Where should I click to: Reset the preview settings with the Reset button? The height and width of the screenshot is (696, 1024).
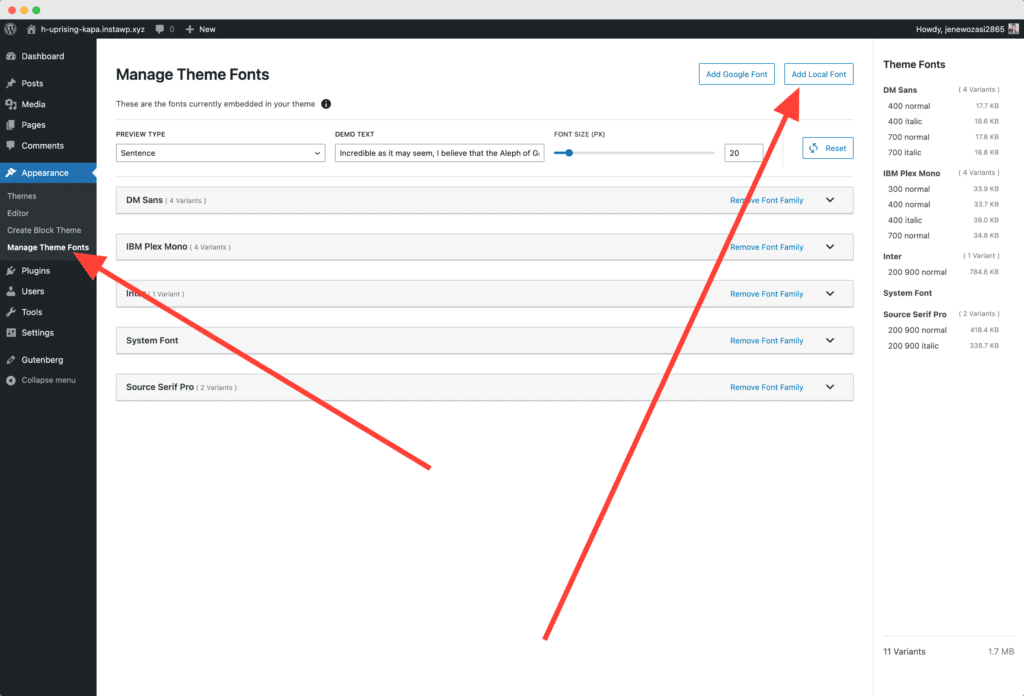coord(827,148)
